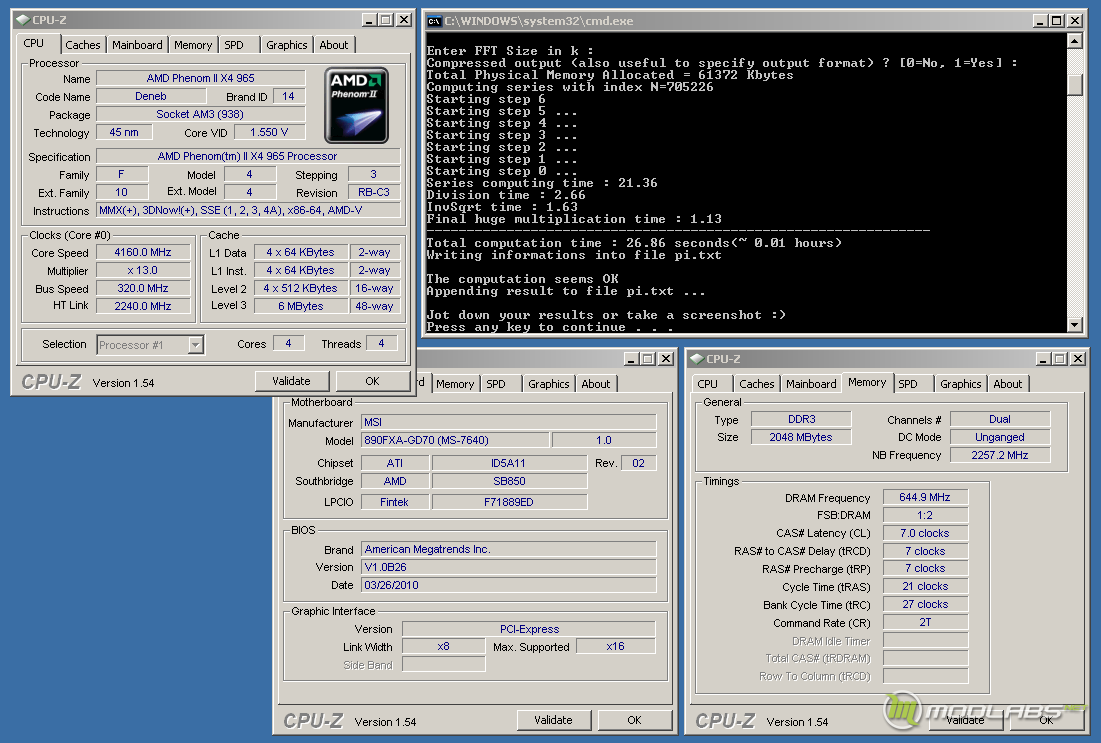
Task: Click the processor name AMD Phenom II X4 965
Action: click(201, 78)
